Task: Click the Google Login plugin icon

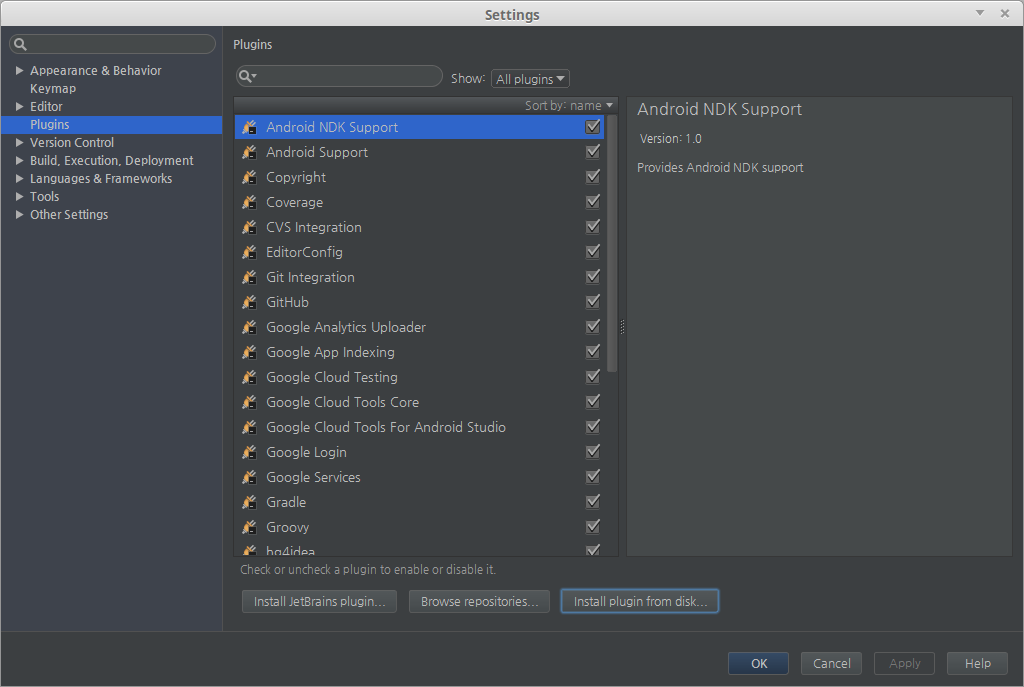Action: click(249, 452)
